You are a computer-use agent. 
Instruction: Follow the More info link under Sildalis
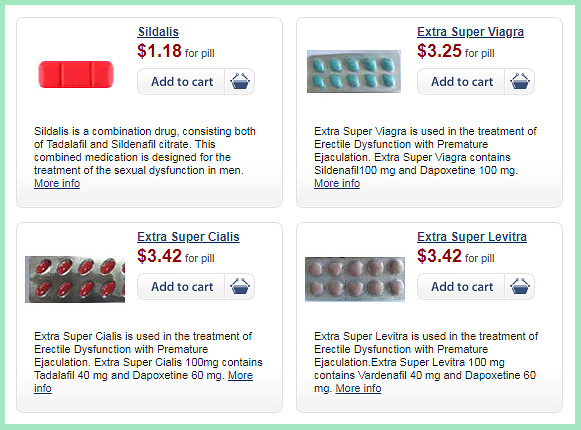(57, 183)
